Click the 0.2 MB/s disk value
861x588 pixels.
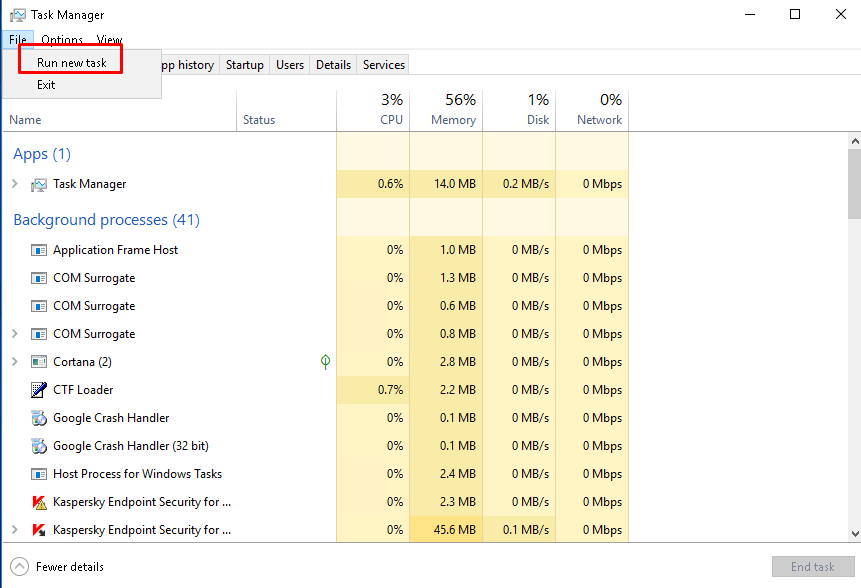coord(525,184)
